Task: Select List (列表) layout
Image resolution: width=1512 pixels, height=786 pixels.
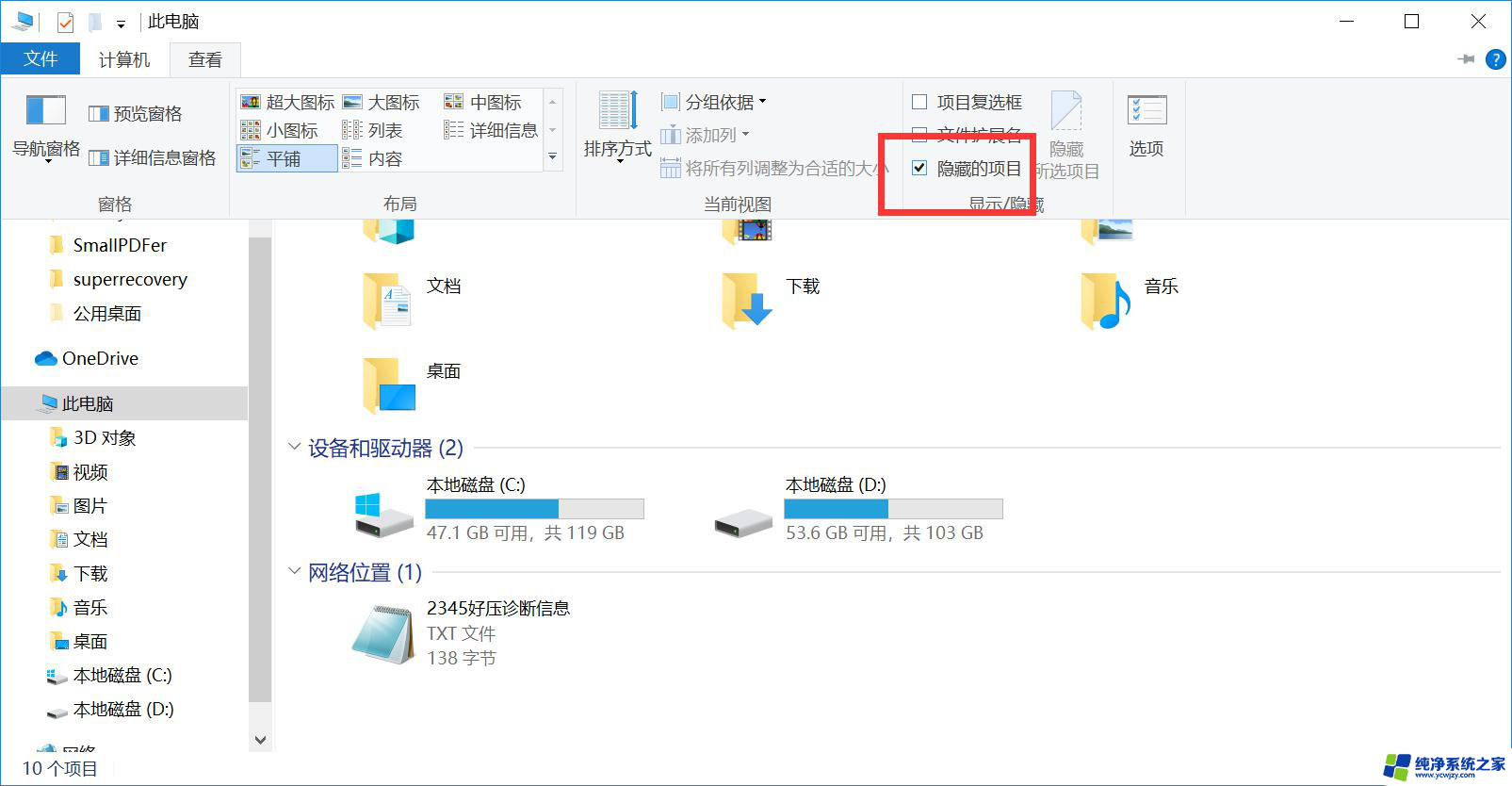Action: [x=372, y=130]
